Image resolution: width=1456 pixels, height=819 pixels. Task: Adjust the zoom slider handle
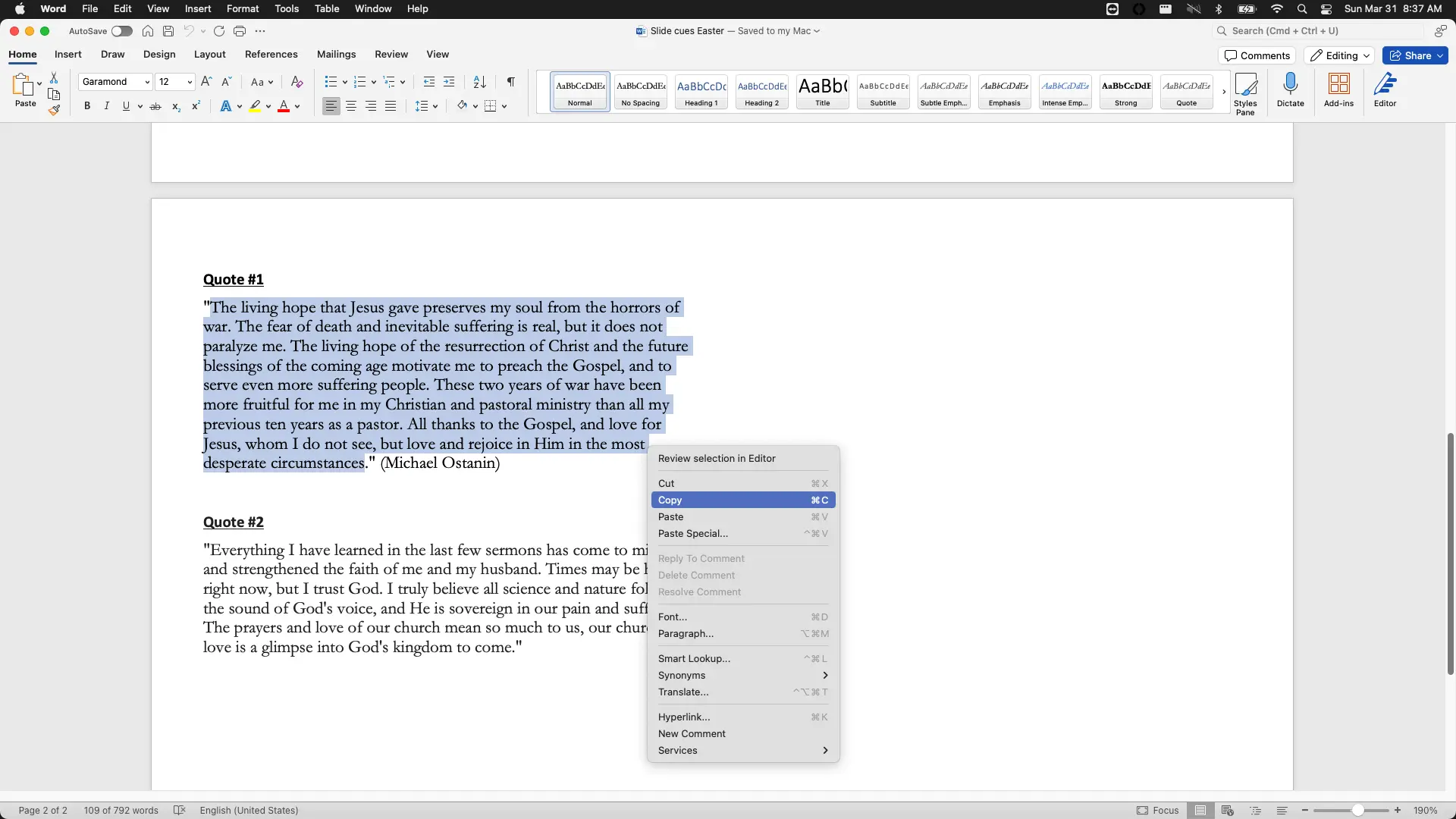pos(1357,810)
